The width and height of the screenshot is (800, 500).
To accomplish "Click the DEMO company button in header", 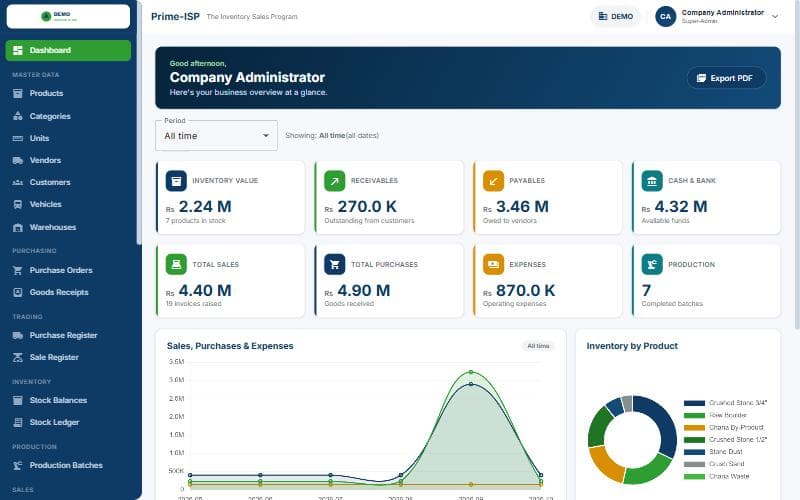I will (615, 16).
